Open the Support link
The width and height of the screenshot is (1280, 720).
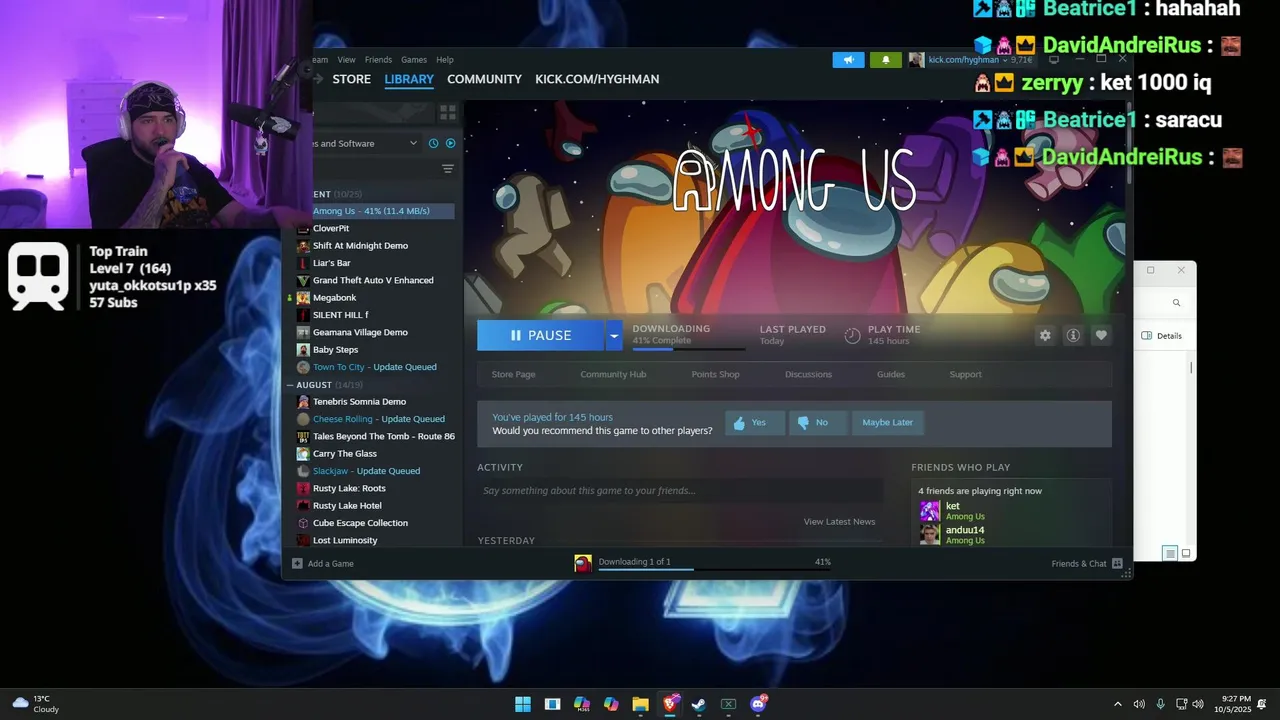point(965,374)
